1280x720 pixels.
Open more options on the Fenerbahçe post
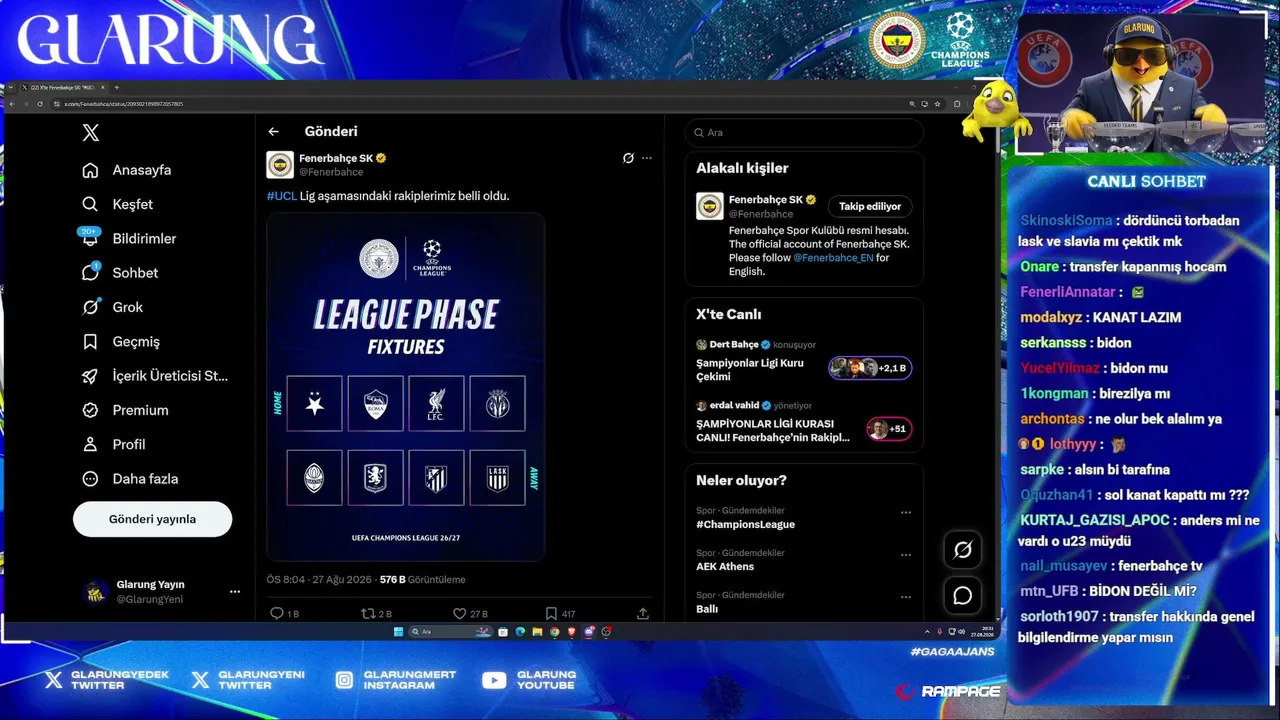point(647,158)
